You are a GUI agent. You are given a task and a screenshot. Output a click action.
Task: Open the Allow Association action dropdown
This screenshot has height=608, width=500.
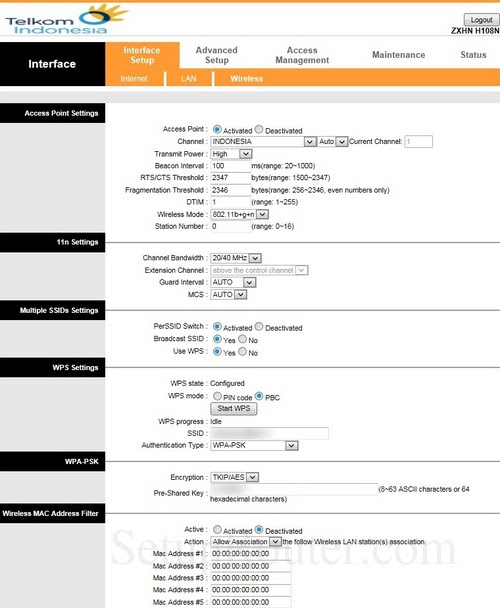(x=246, y=542)
